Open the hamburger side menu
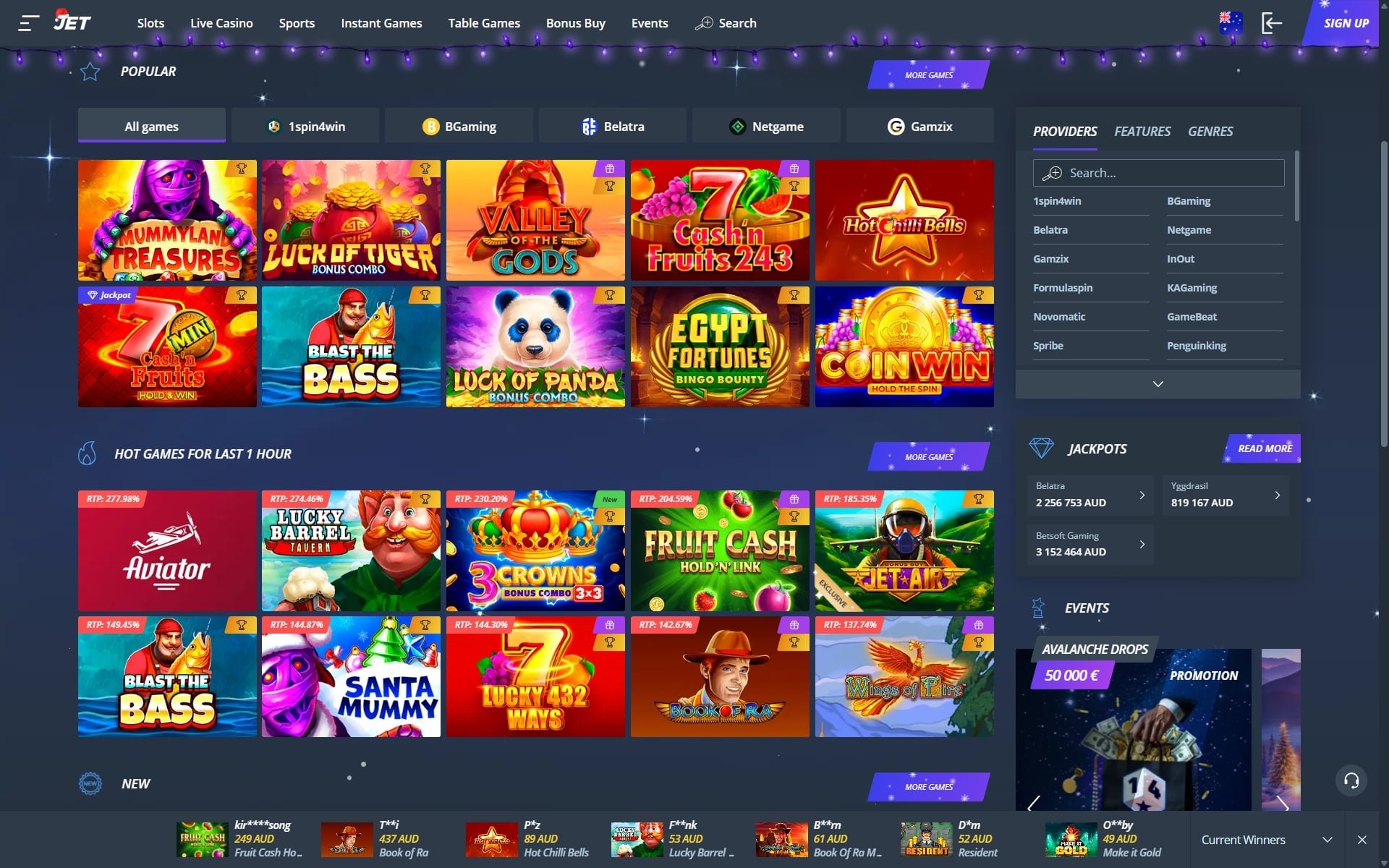 point(27,23)
